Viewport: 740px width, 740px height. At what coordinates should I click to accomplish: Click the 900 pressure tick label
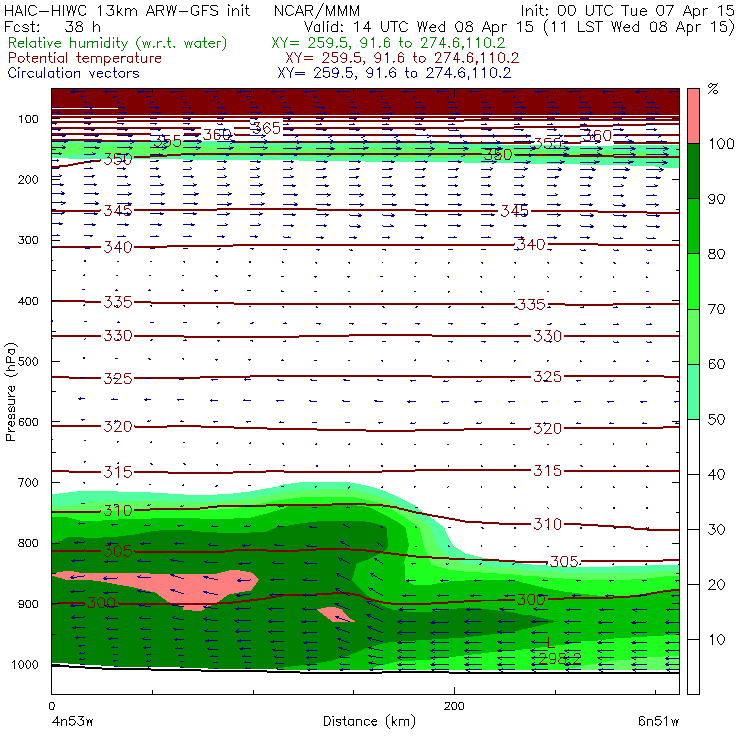click(28, 604)
